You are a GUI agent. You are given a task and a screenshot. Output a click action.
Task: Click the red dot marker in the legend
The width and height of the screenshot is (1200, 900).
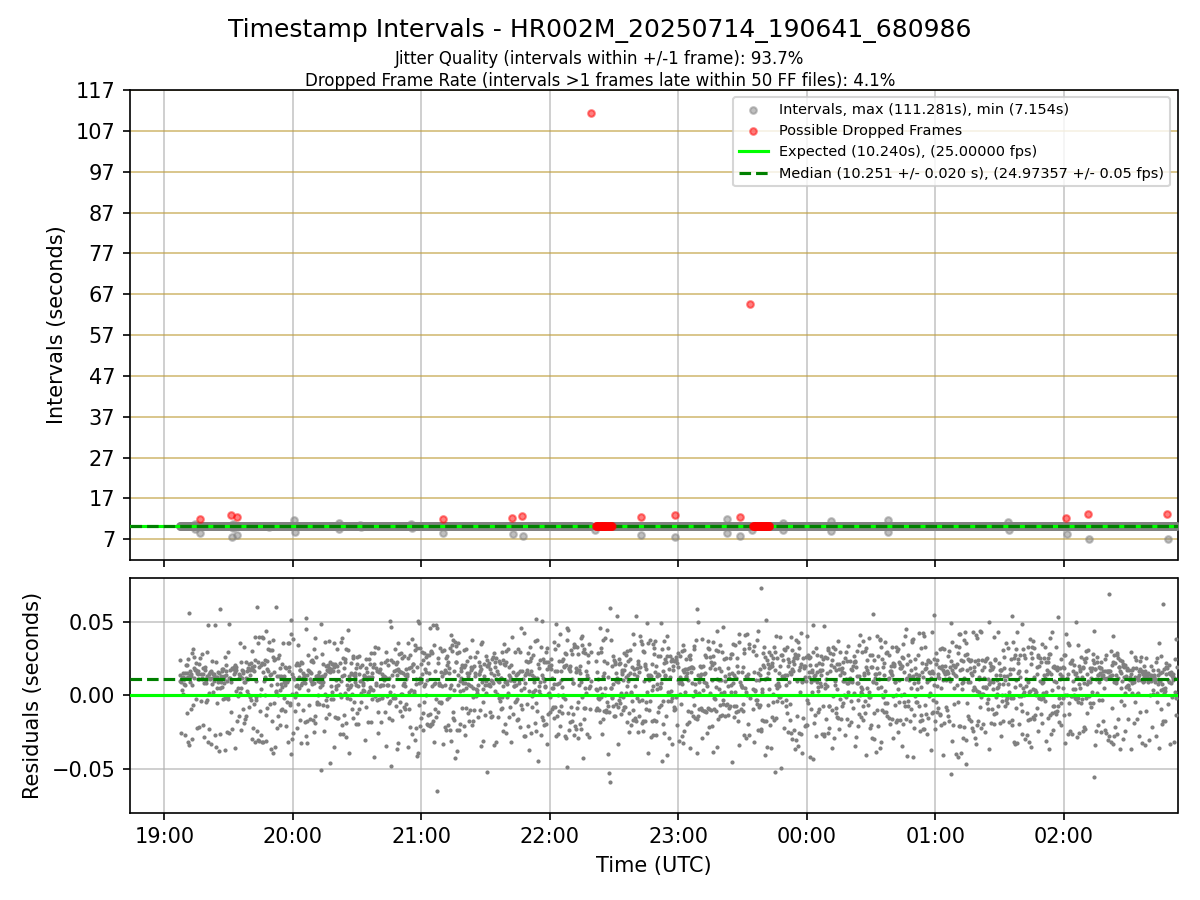click(x=754, y=130)
